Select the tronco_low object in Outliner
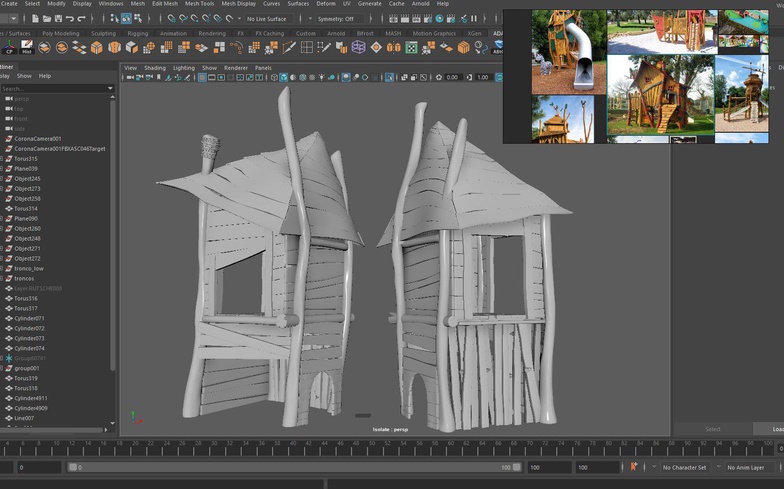This screenshot has width=784, height=489. tap(28, 268)
